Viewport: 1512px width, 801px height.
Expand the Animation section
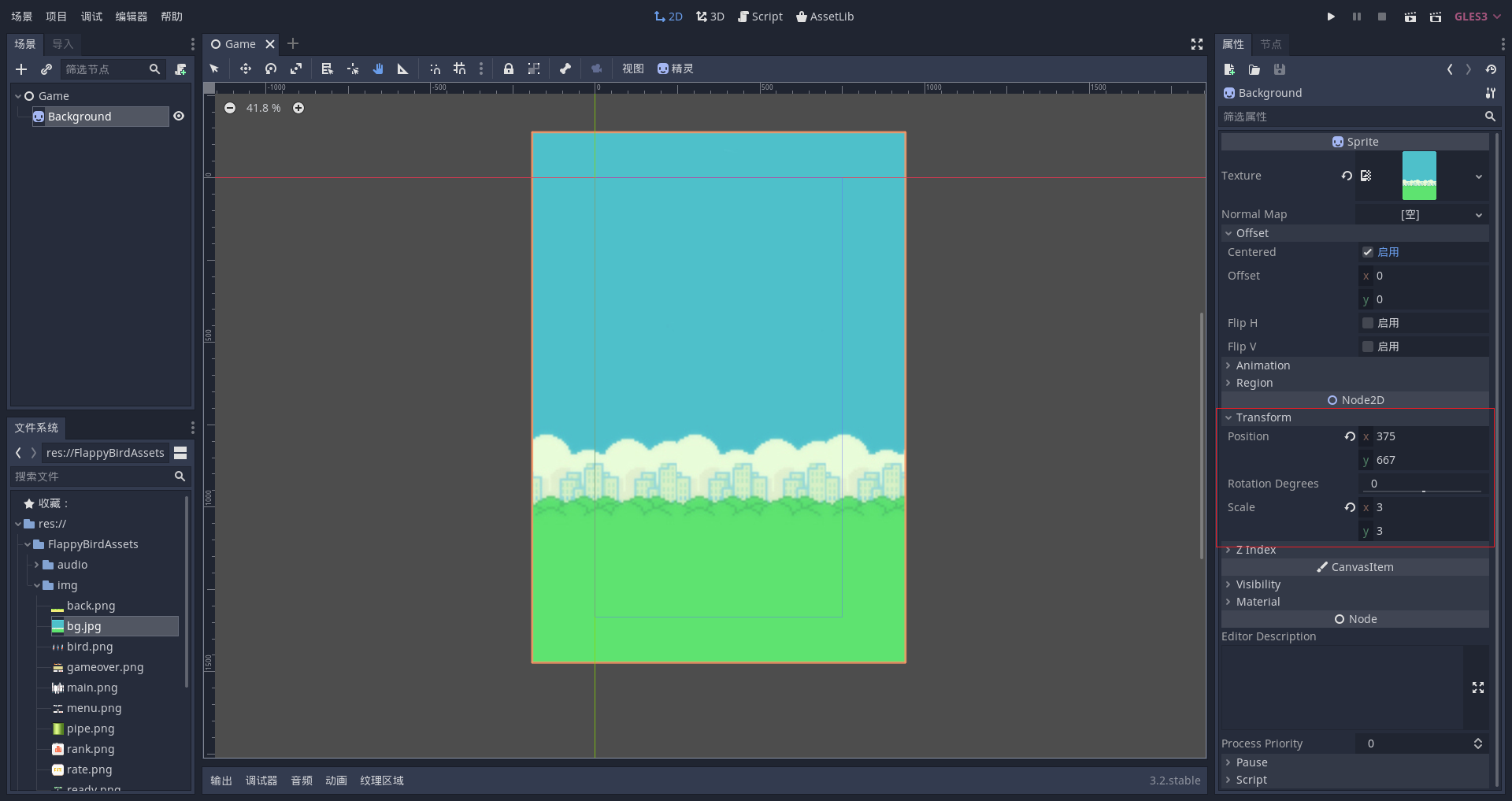tap(1354, 365)
